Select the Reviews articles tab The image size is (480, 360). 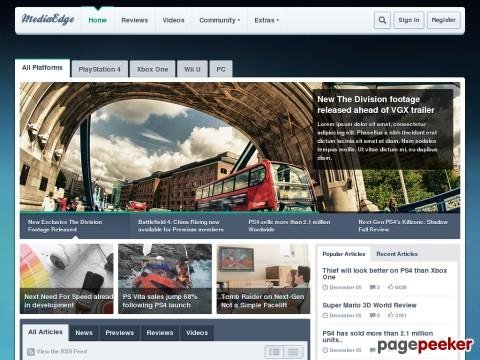(x=160, y=333)
